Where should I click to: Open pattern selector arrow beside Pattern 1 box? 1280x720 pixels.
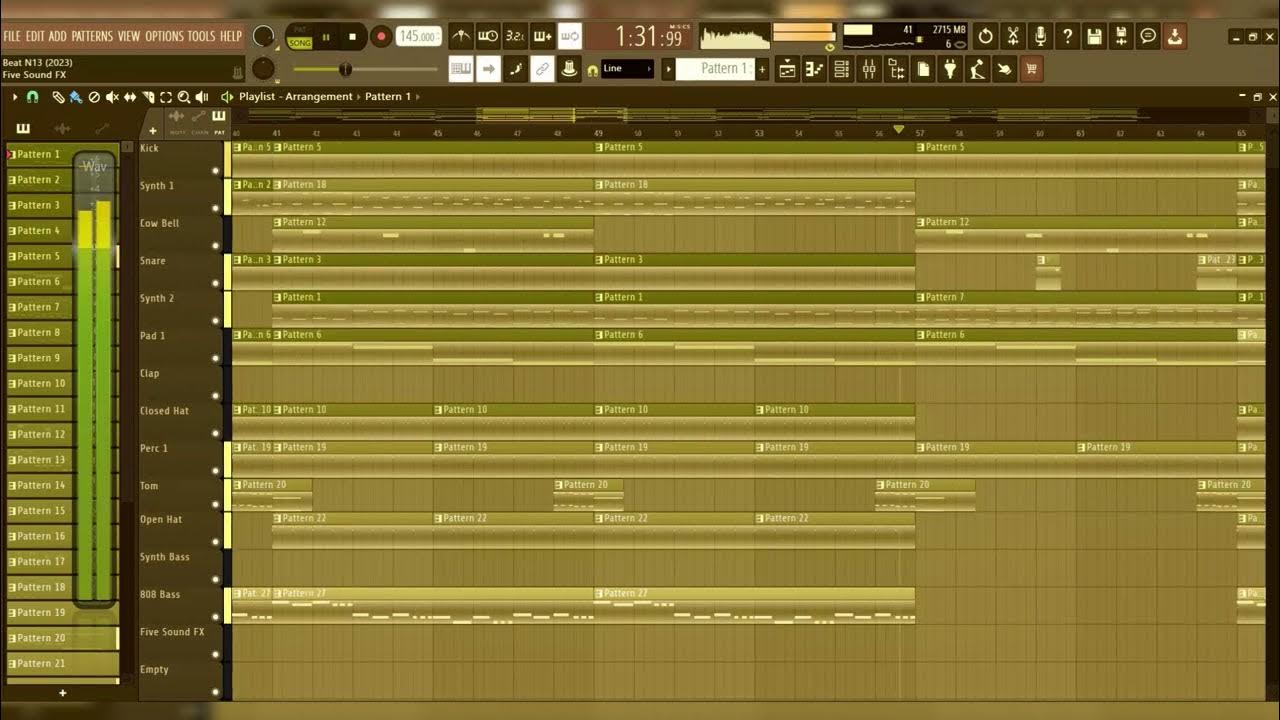coord(669,69)
